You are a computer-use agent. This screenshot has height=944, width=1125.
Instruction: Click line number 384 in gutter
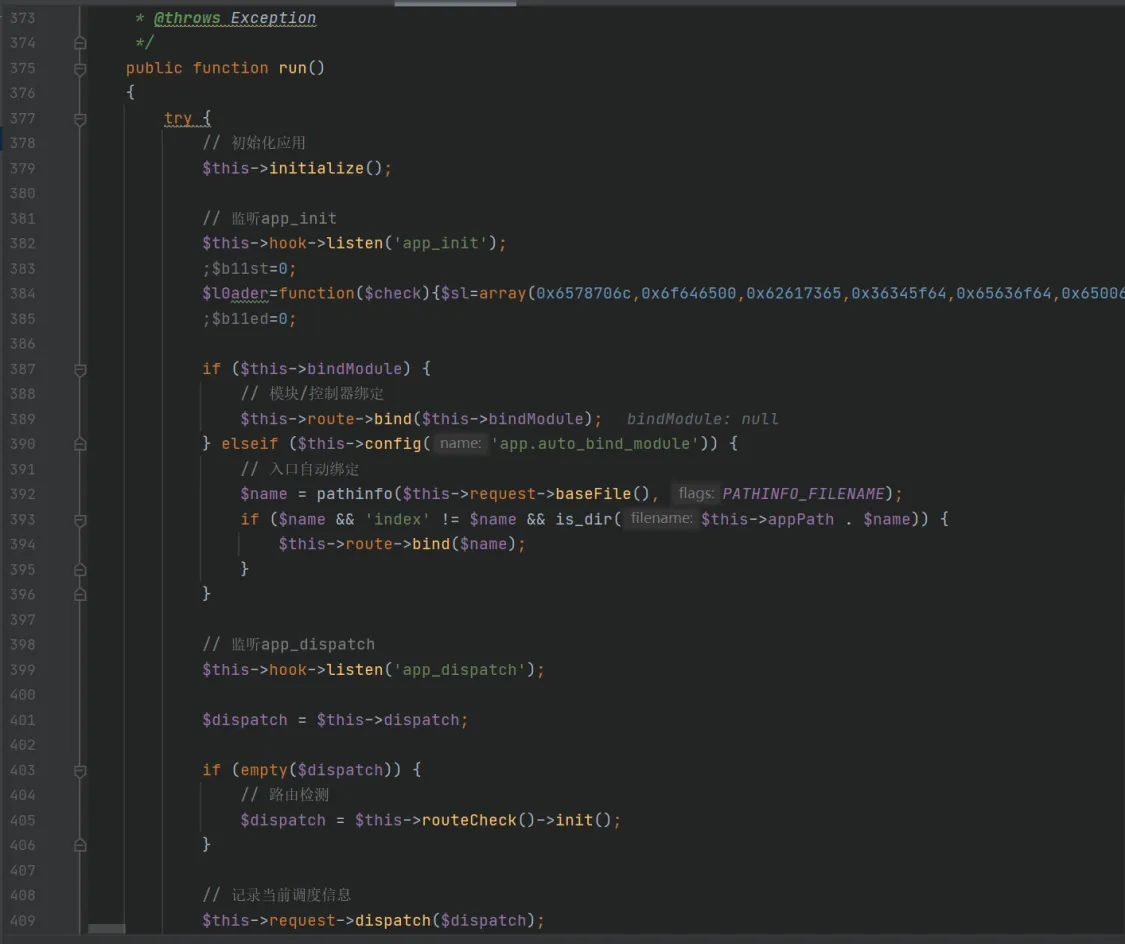22,293
